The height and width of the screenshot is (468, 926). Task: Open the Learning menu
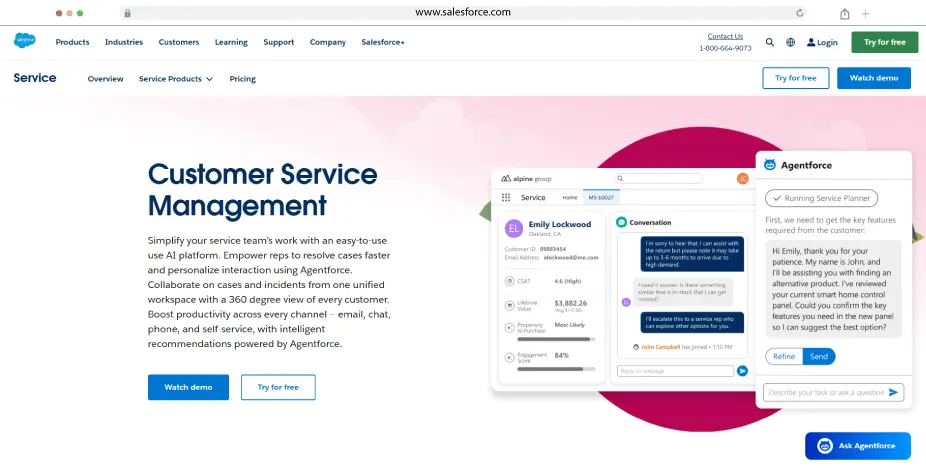pyautogui.click(x=231, y=42)
